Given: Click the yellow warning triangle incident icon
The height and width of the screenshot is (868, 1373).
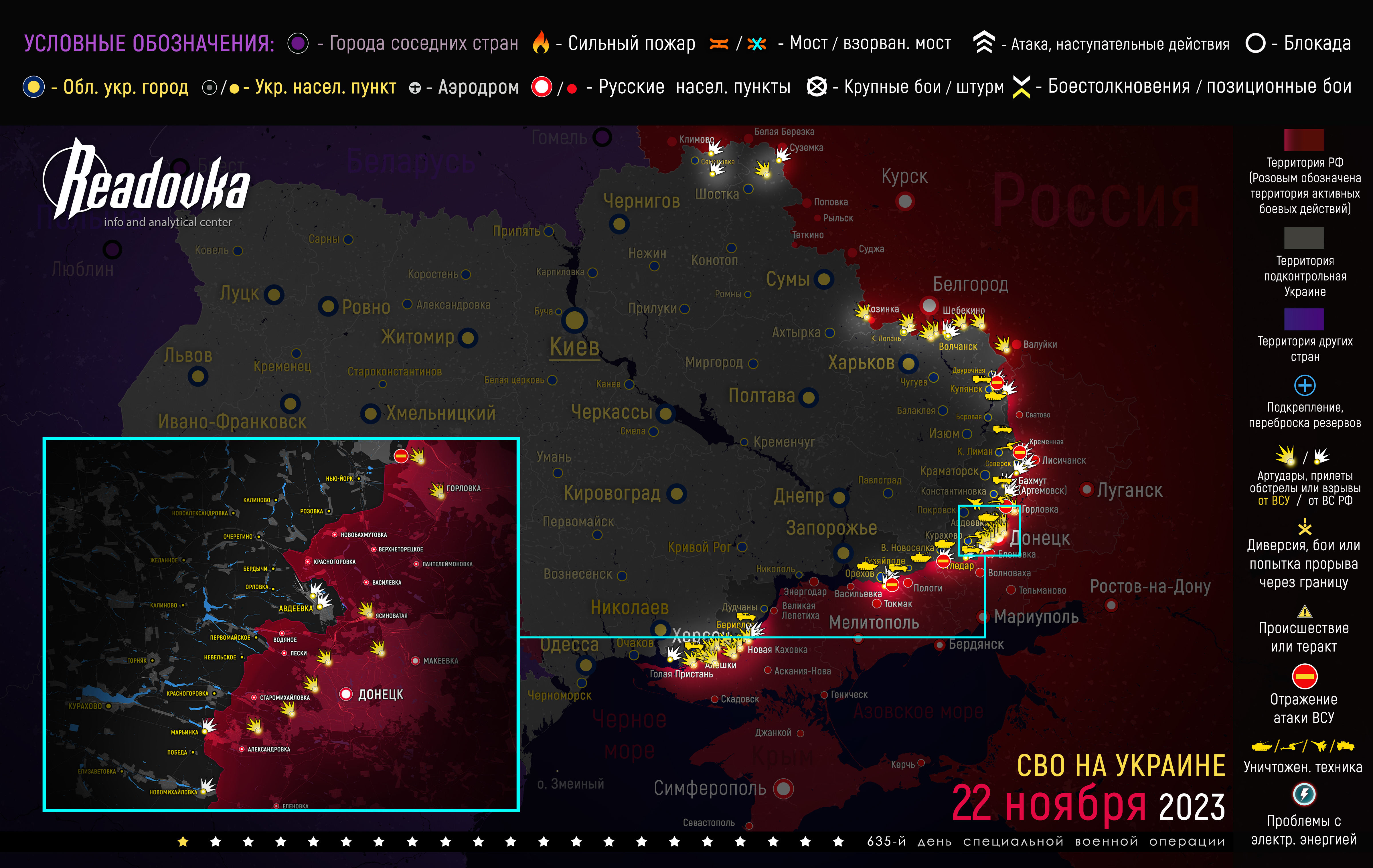Looking at the screenshot, I should [x=1305, y=612].
